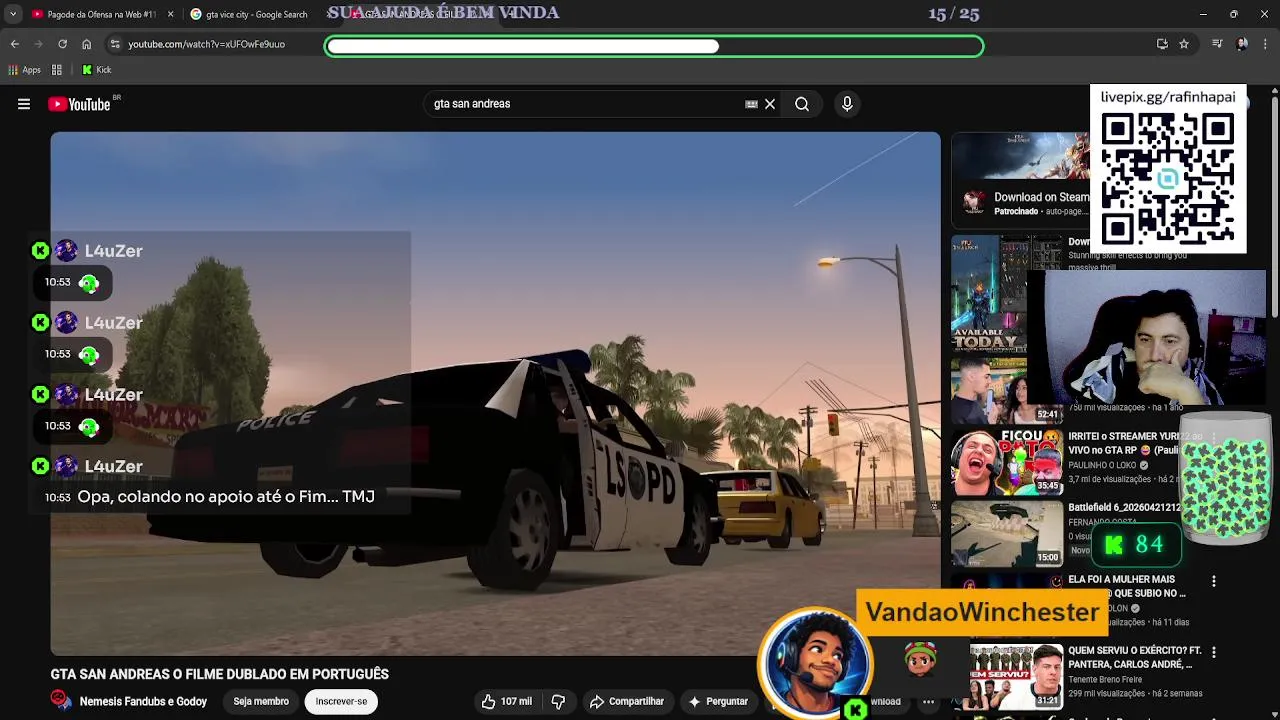Expand the Chrome tab search dropdown arrow
The width and height of the screenshot is (1280, 720).
click(12, 14)
